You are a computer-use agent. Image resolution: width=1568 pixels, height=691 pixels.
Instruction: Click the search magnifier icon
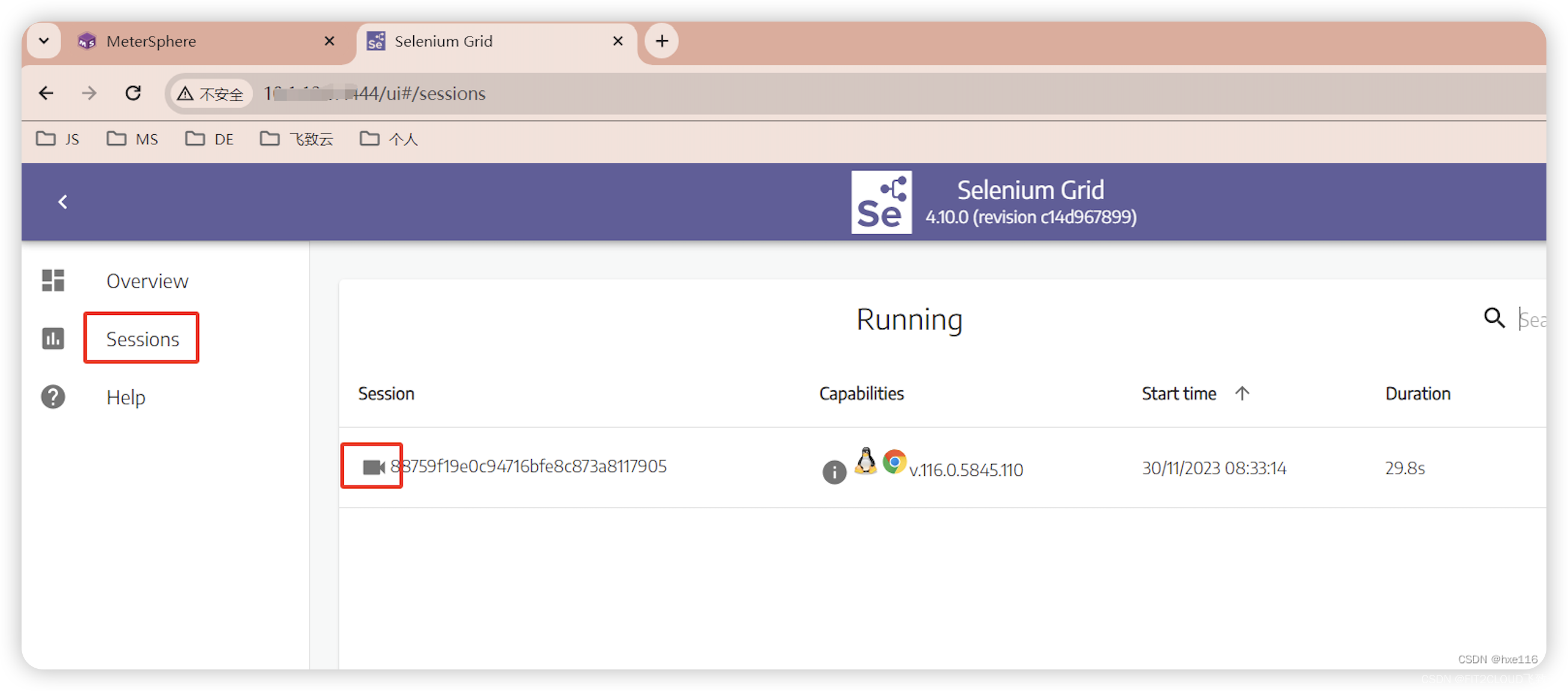tap(1493, 317)
